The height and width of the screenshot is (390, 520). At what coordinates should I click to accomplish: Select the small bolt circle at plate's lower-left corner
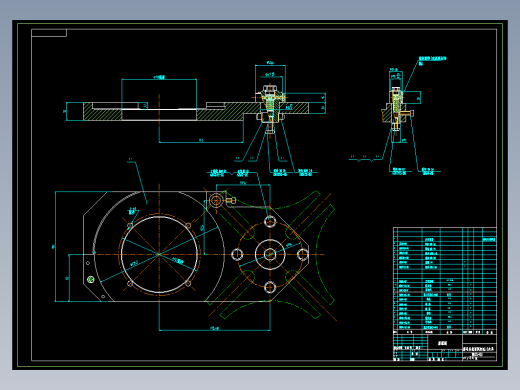(x=90, y=279)
